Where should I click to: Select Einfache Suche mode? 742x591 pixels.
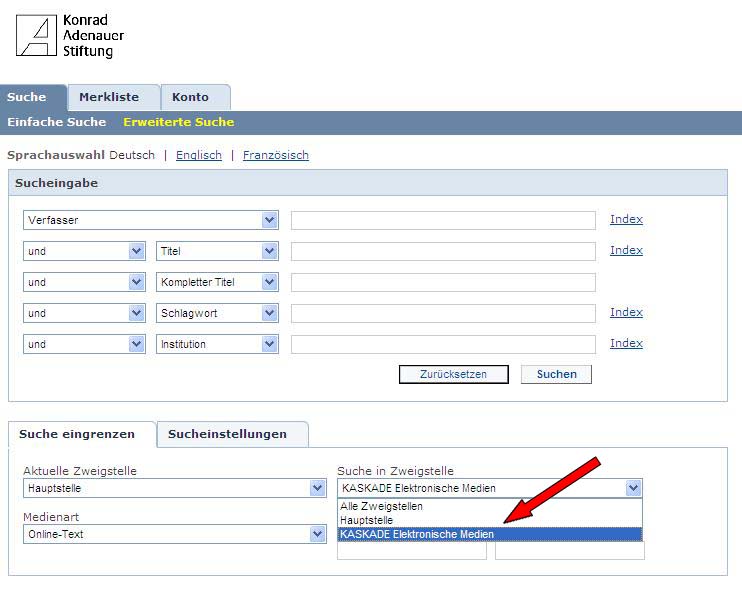(56, 122)
